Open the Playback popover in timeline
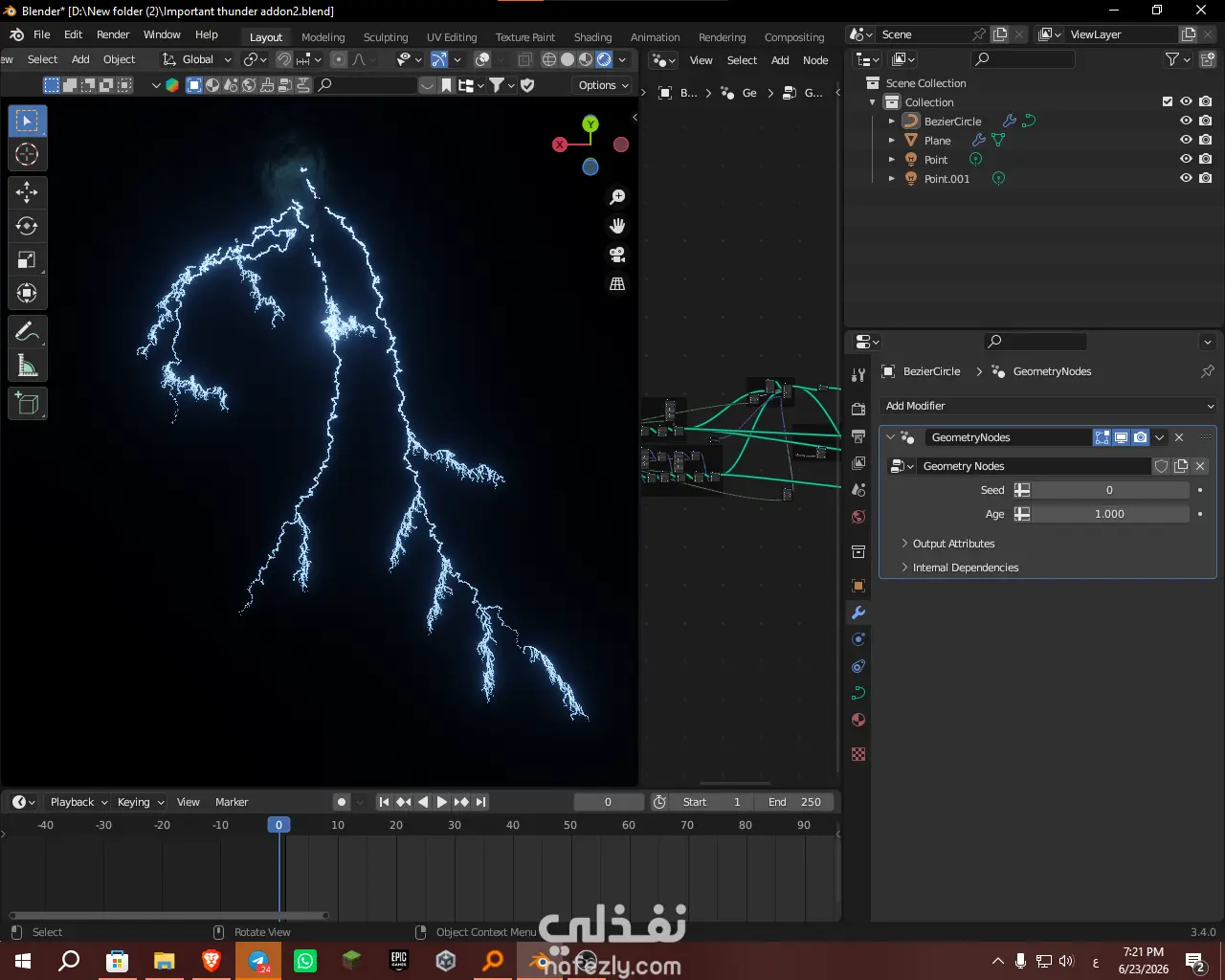Image resolution: width=1225 pixels, height=980 pixels. (x=78, y=802)
